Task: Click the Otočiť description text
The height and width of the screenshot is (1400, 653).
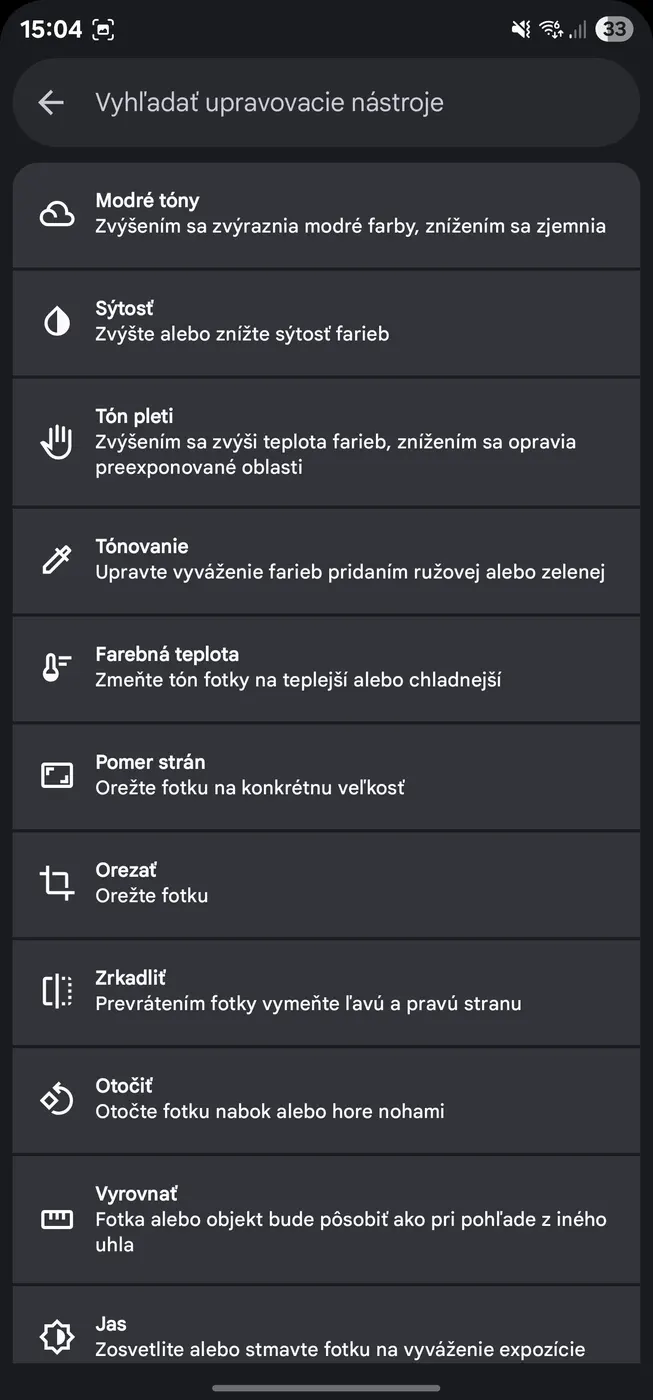Action: click(x=270, y=1111)
